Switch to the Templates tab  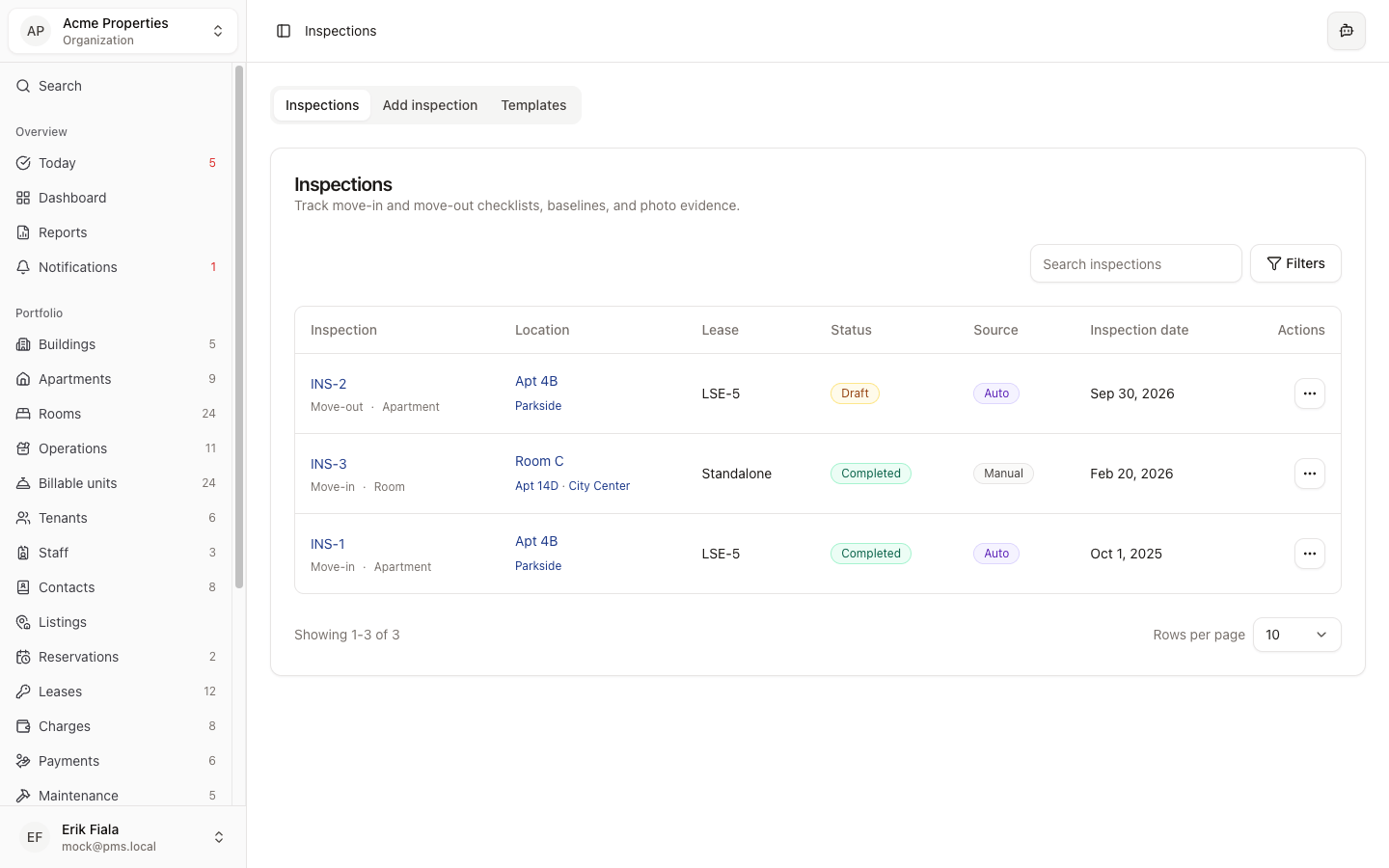pyautogui.click(x=533, y=105)
